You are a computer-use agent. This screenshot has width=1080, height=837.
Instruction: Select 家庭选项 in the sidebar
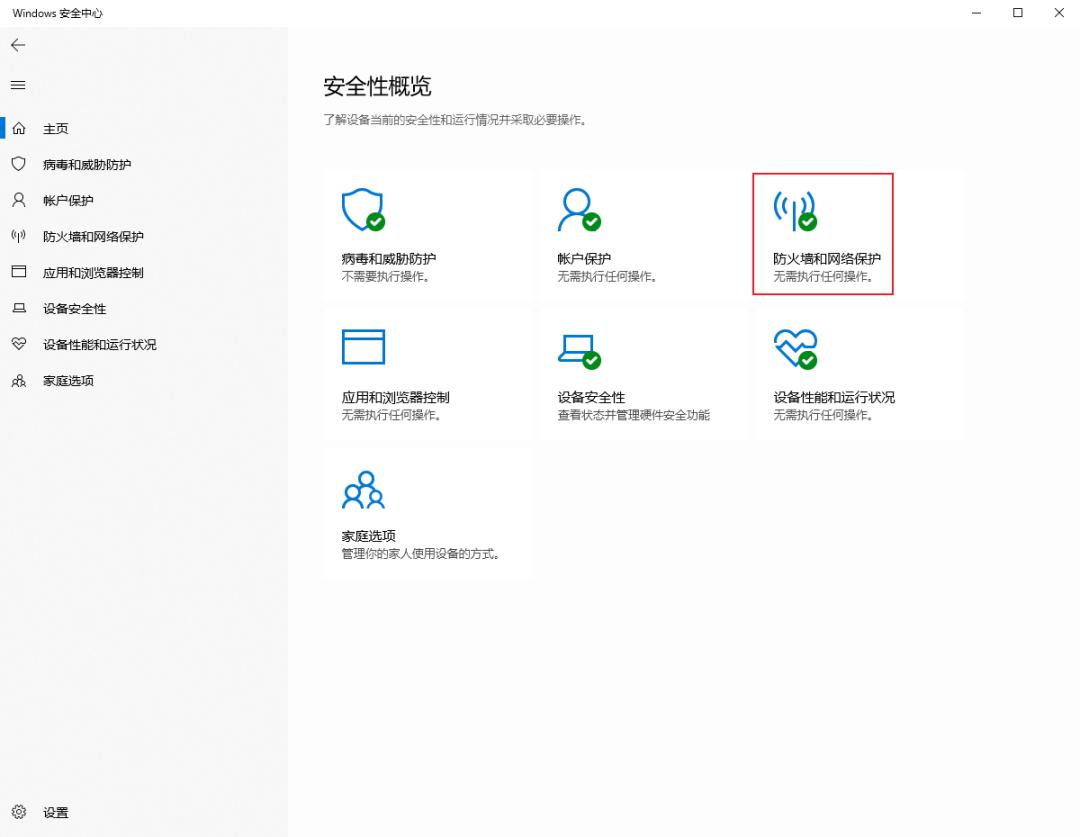[66, 380]
